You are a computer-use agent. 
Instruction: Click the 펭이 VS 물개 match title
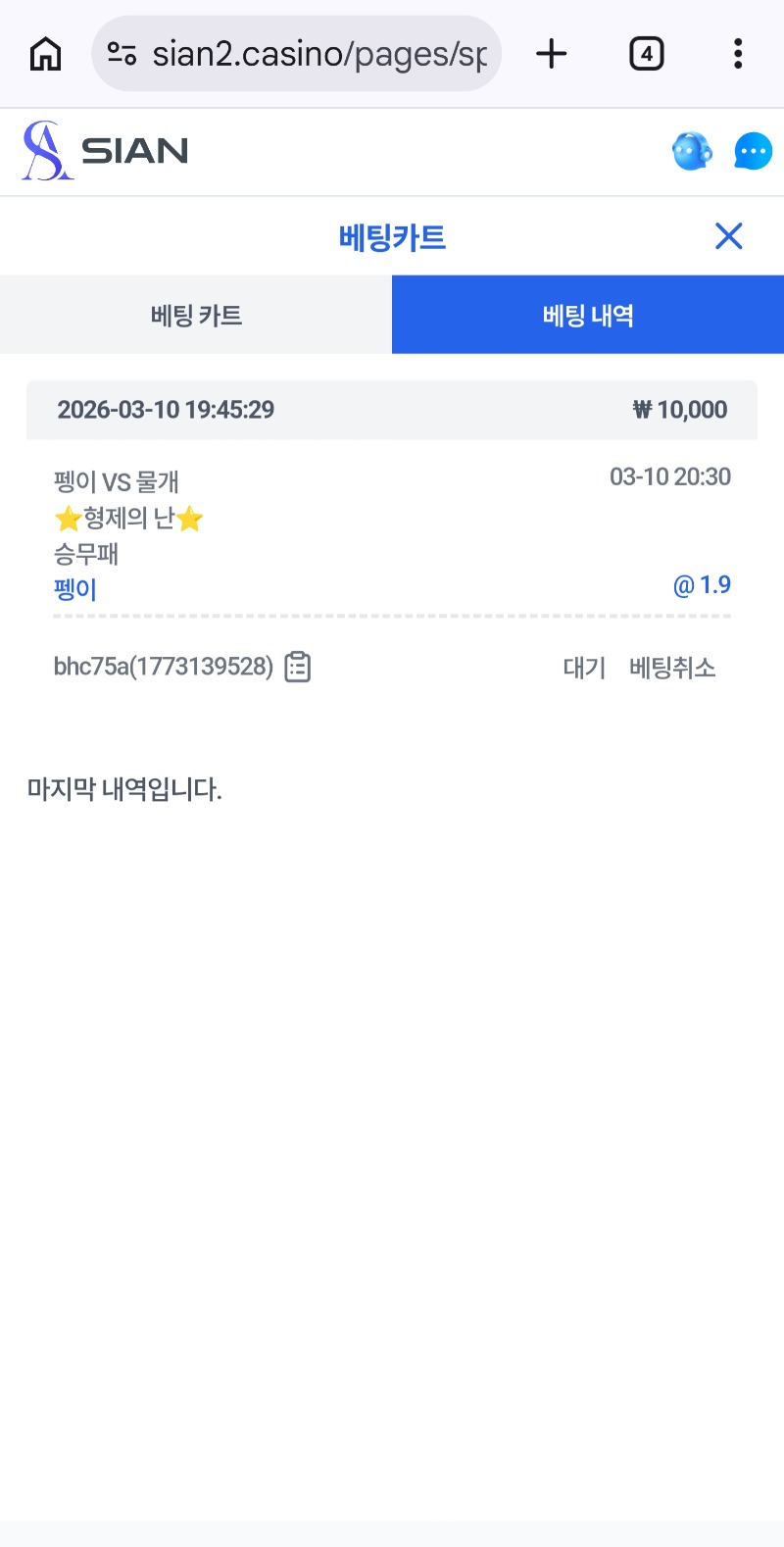[117, 481]
